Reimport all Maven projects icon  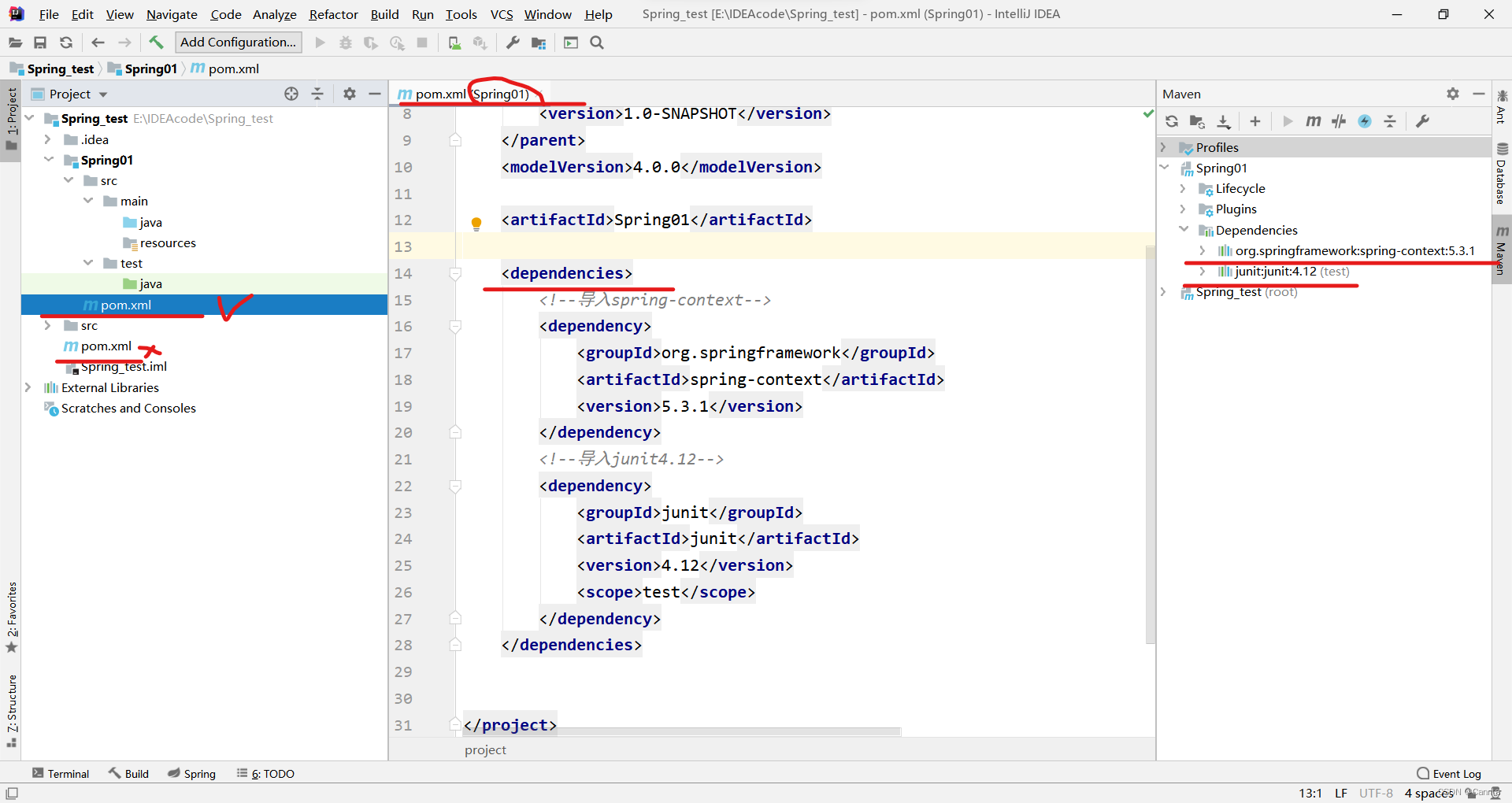[1172, 121]
